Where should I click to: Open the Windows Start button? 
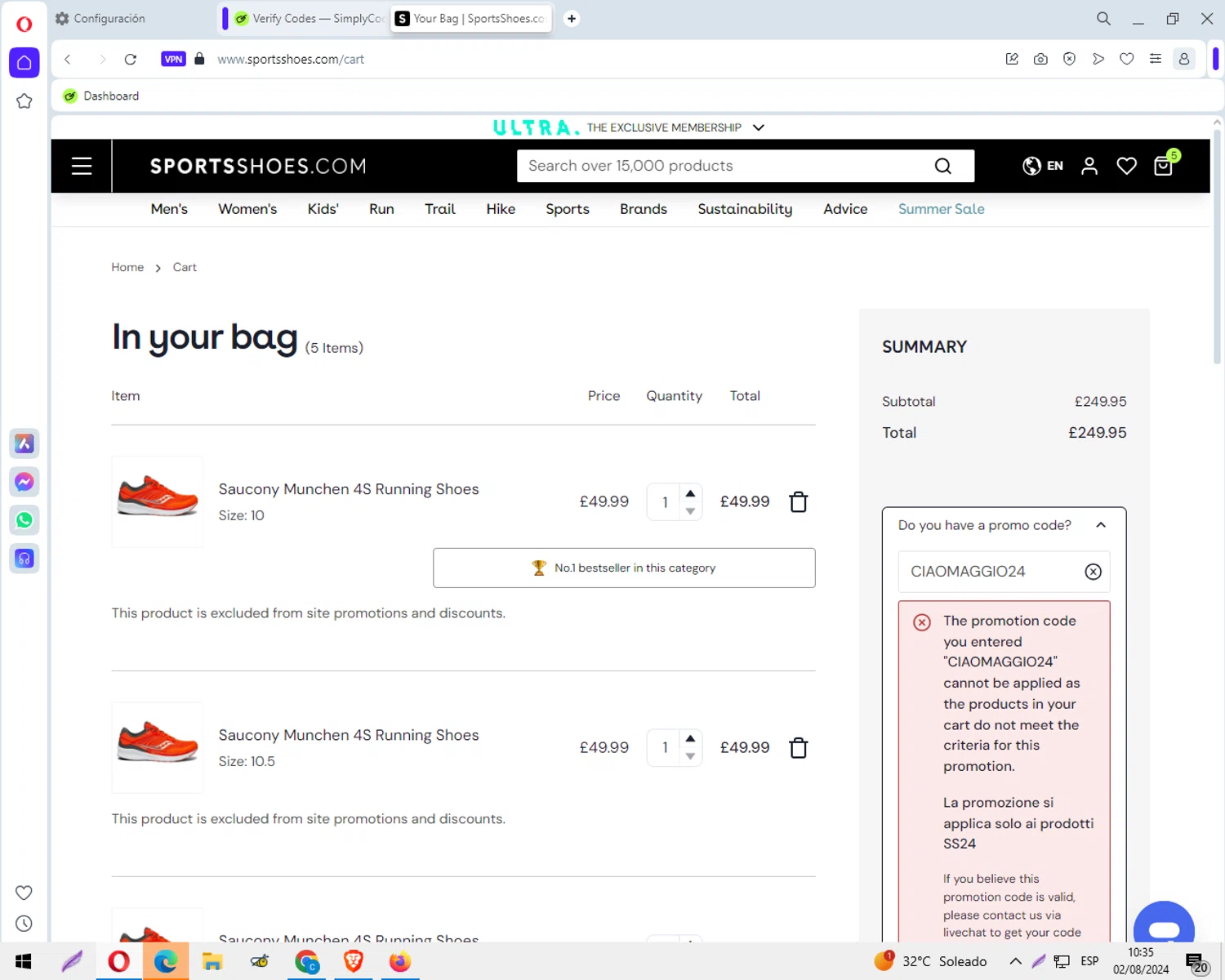pos(24,961)
